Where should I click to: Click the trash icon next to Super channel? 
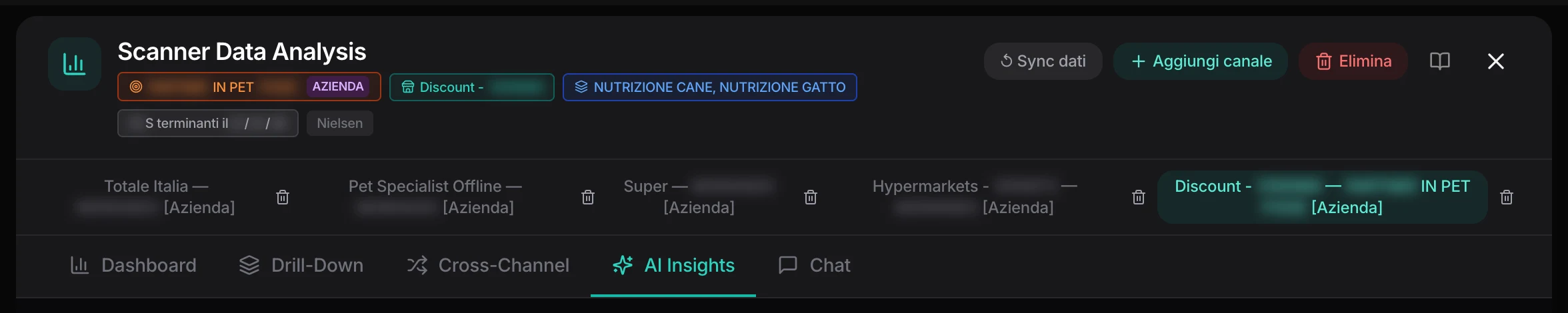pyautogui.click(x=811, y=197)
